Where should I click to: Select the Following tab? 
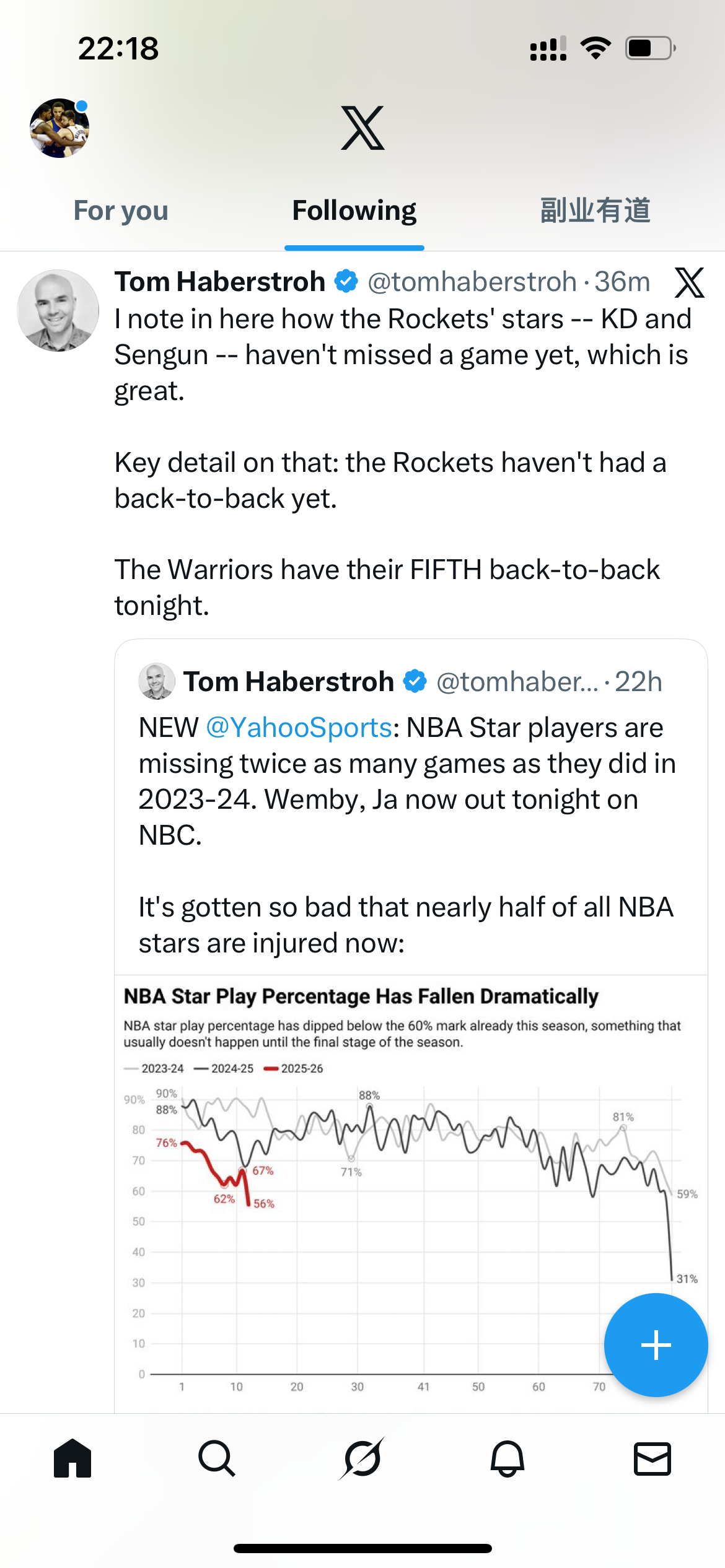(354, 211)
